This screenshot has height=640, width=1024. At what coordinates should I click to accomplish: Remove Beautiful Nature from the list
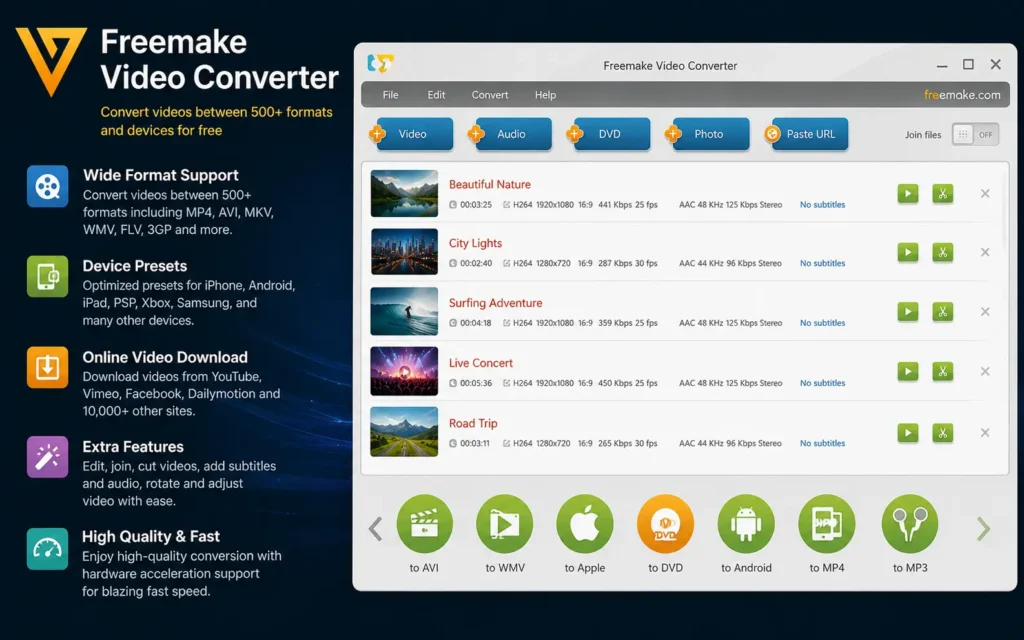tap(985, 193)
